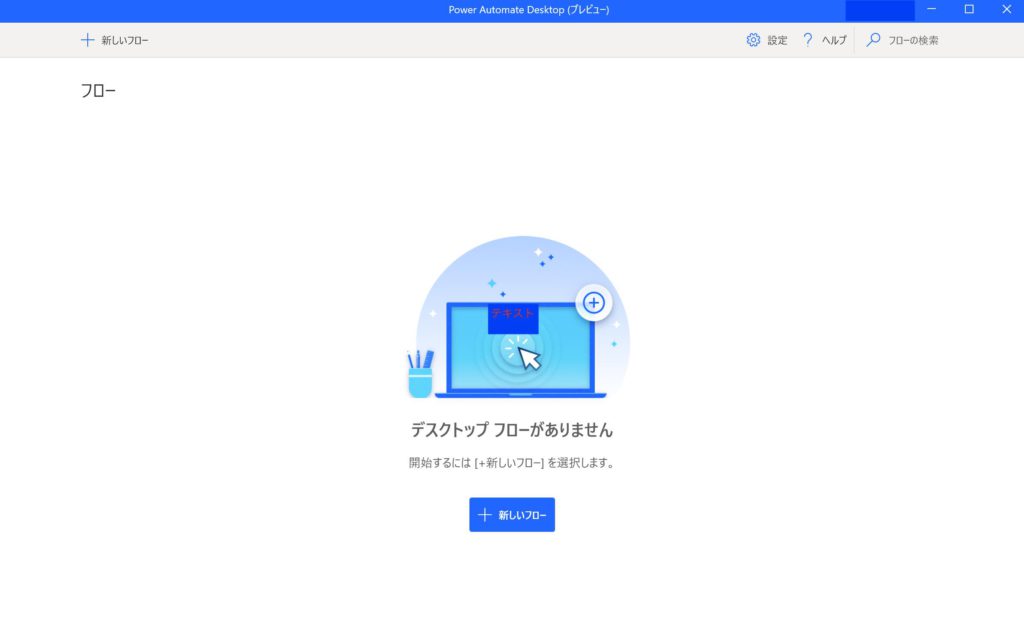The height and width of the screenshot is (638, 1024).
Task: Click the laptop screen illustration
Action: click(x=520, y=348)
